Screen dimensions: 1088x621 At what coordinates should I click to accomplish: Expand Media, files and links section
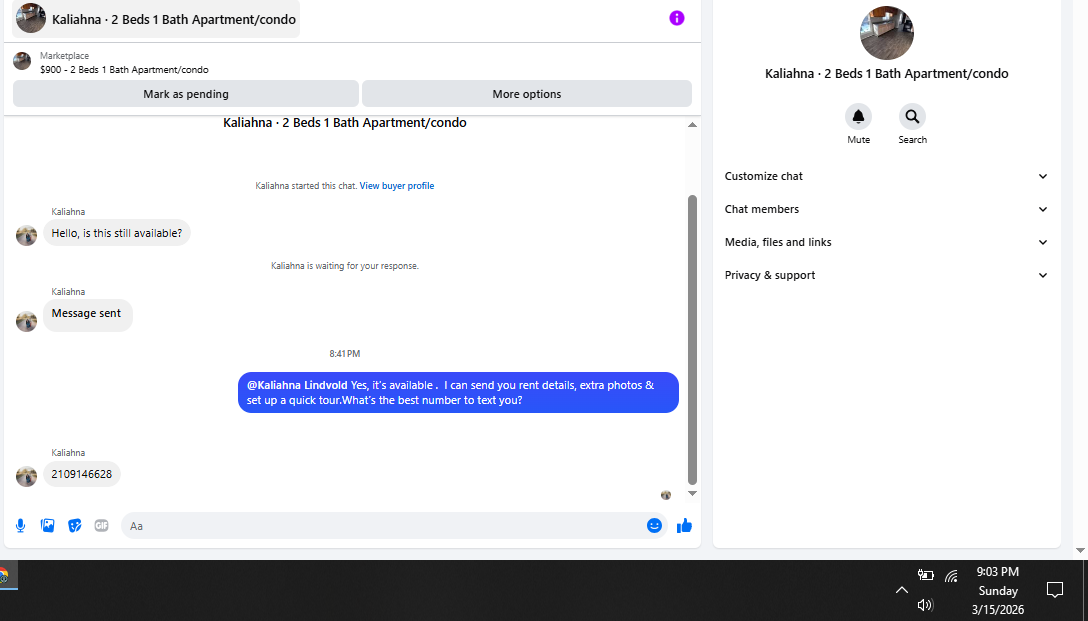(886, 242)
